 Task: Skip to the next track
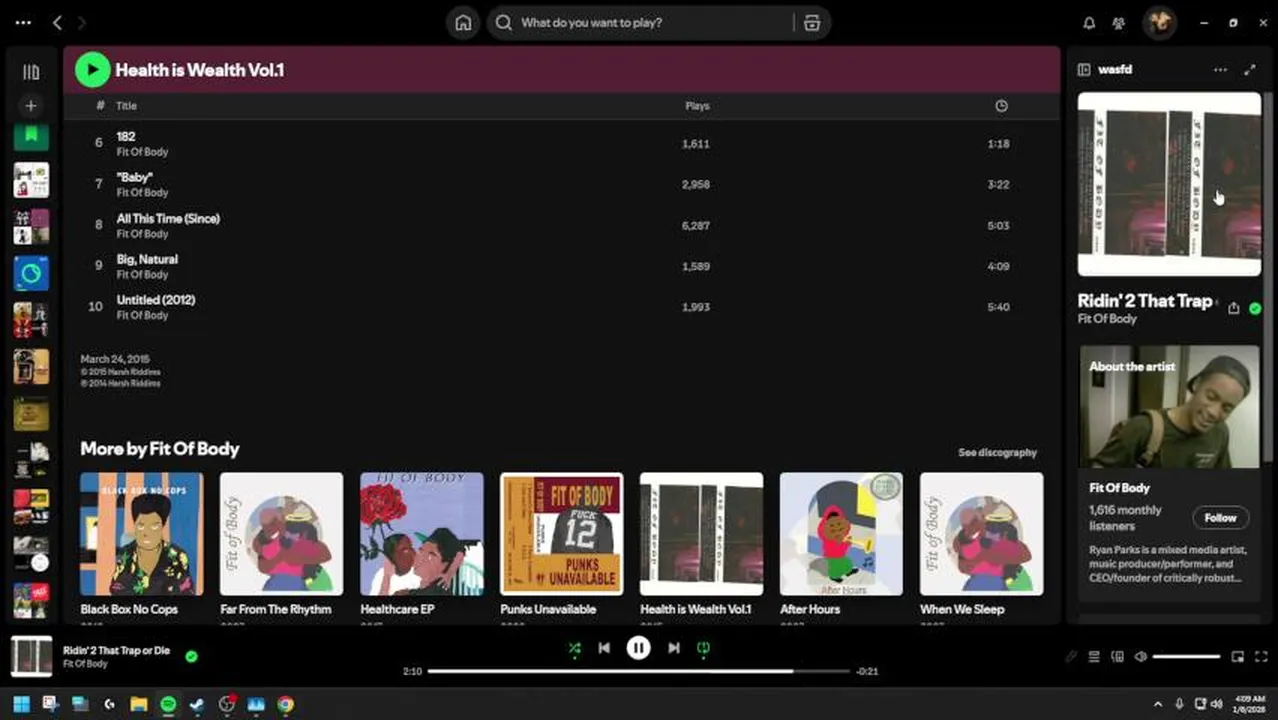click(673, 648)
